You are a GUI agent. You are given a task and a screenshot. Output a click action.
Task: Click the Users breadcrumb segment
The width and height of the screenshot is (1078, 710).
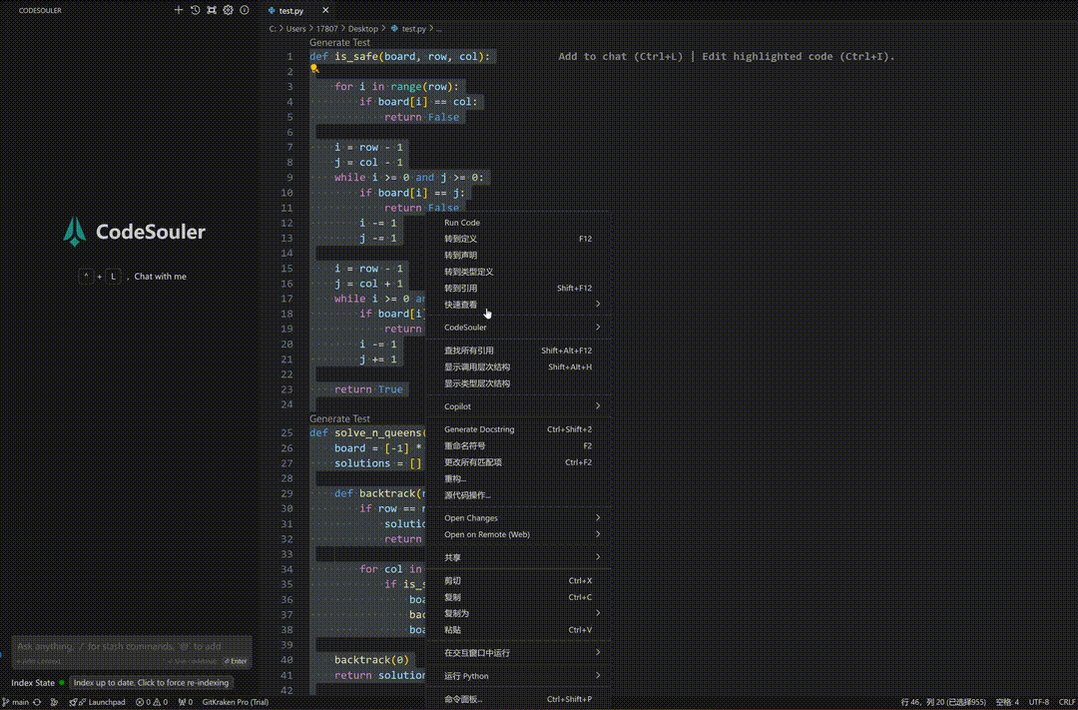click(x=296, y=29)
